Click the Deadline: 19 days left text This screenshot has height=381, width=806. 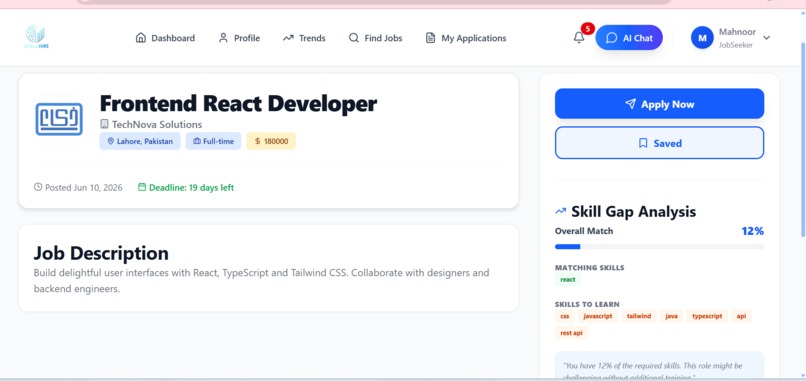pyautogui.click(x=191, y=188)
